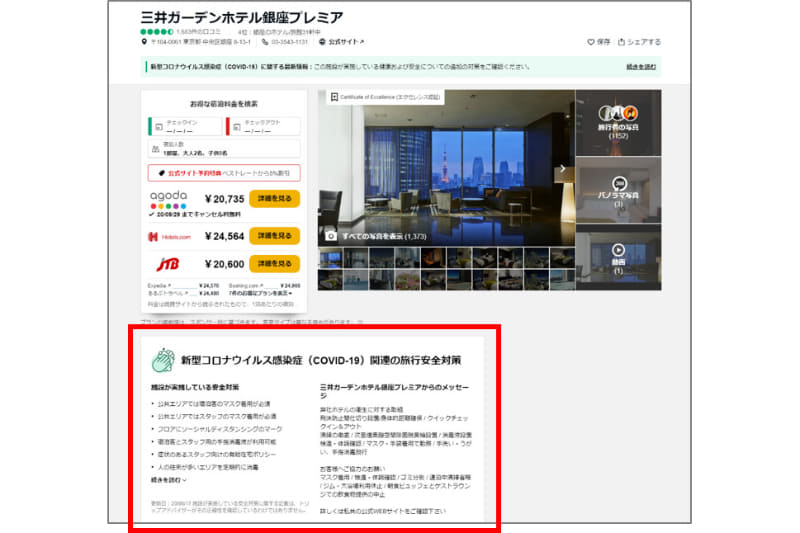Click the hotel title 三井ガーデンホテル銀座プレミア

(x=242, y=17)
